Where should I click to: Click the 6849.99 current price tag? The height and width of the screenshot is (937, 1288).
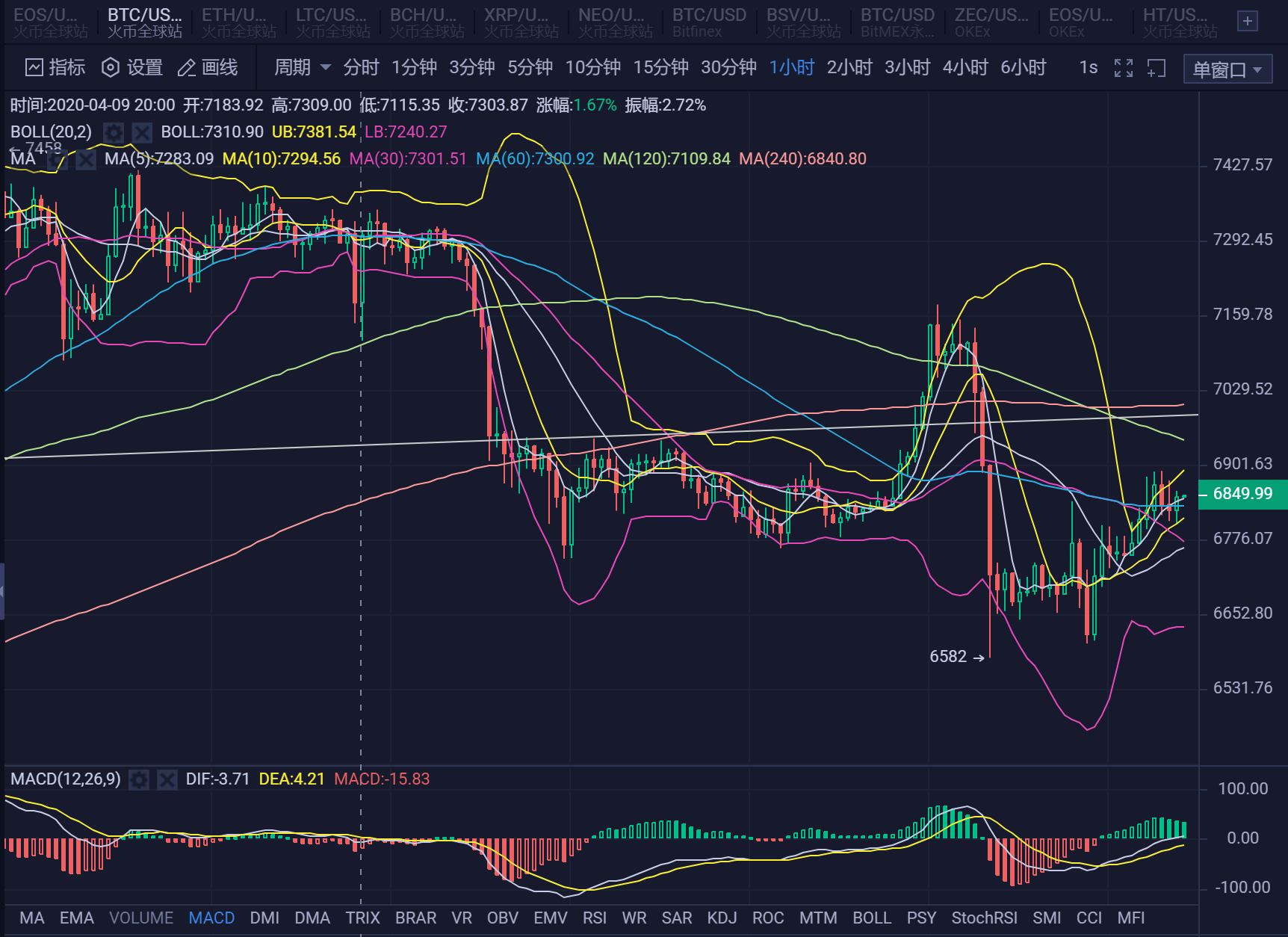tap(1242, 494)
